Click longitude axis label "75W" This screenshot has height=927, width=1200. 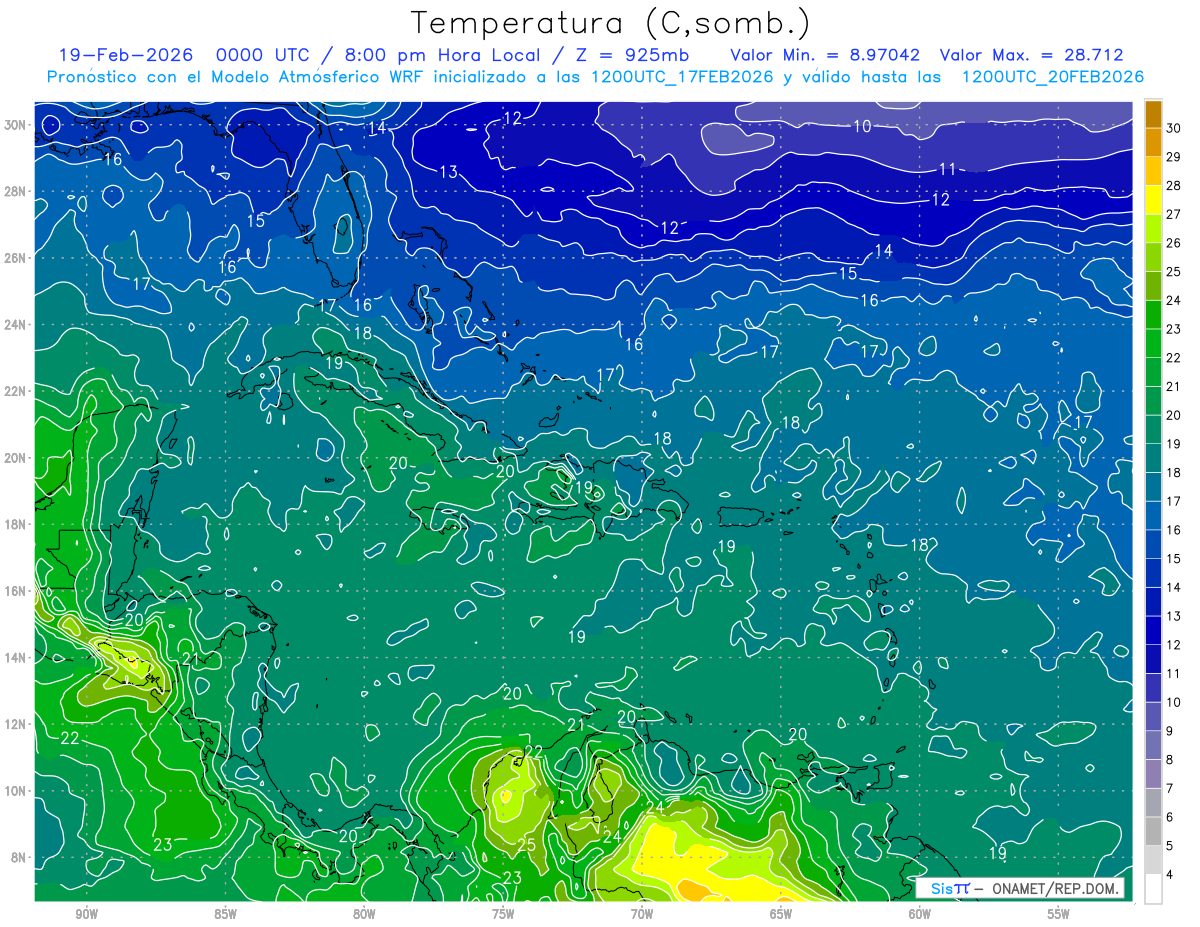point(503,914)
